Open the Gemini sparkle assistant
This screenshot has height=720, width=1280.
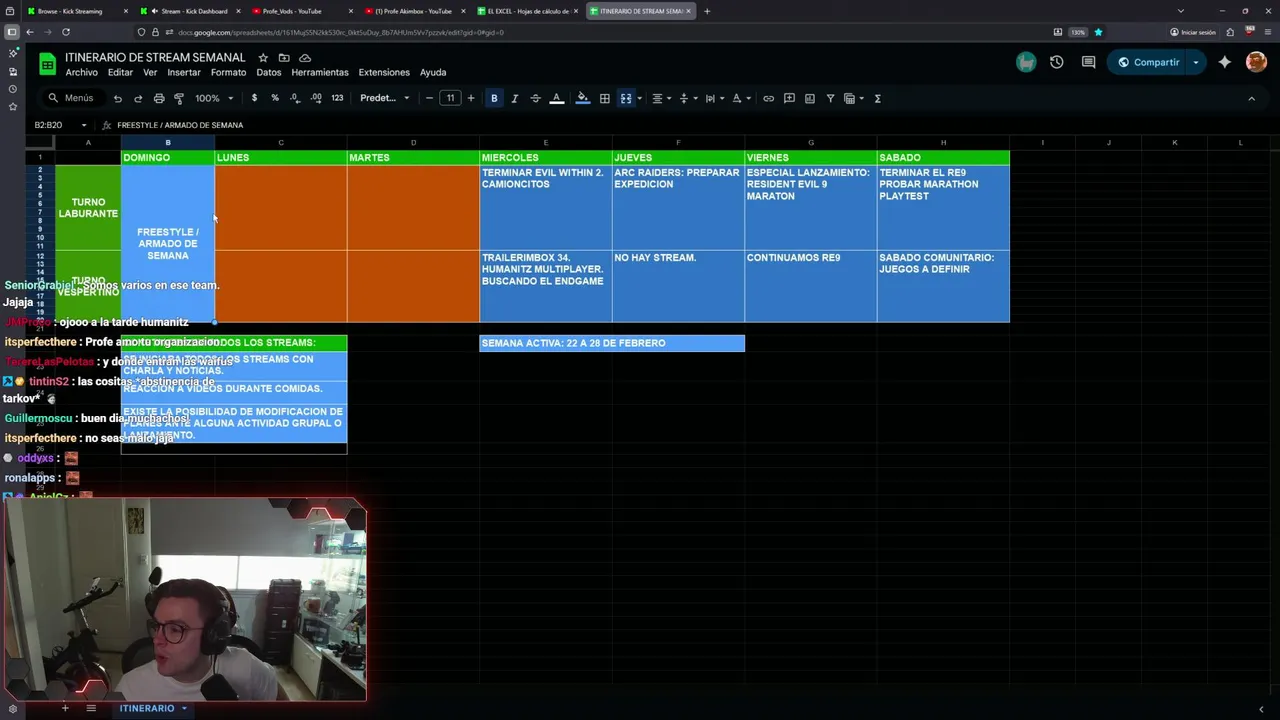click(1225, 62)
